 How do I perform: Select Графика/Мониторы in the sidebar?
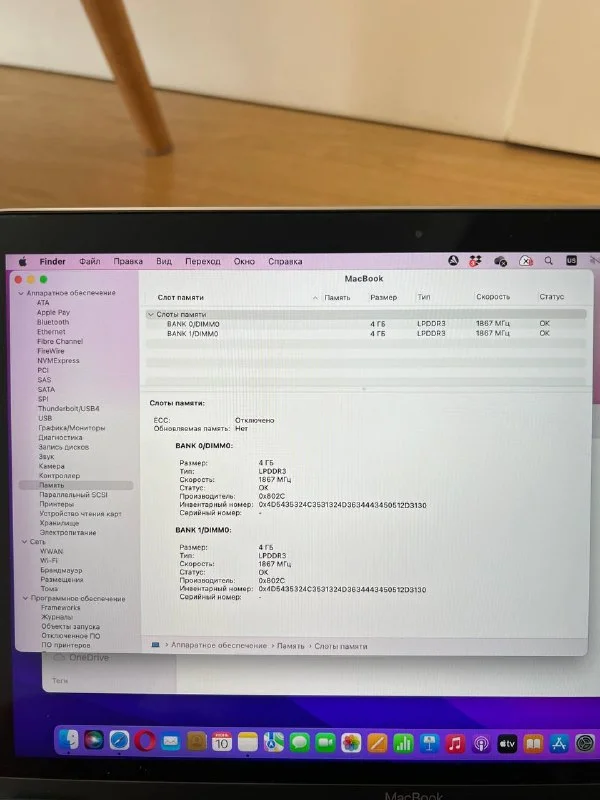tap(71, 428)
